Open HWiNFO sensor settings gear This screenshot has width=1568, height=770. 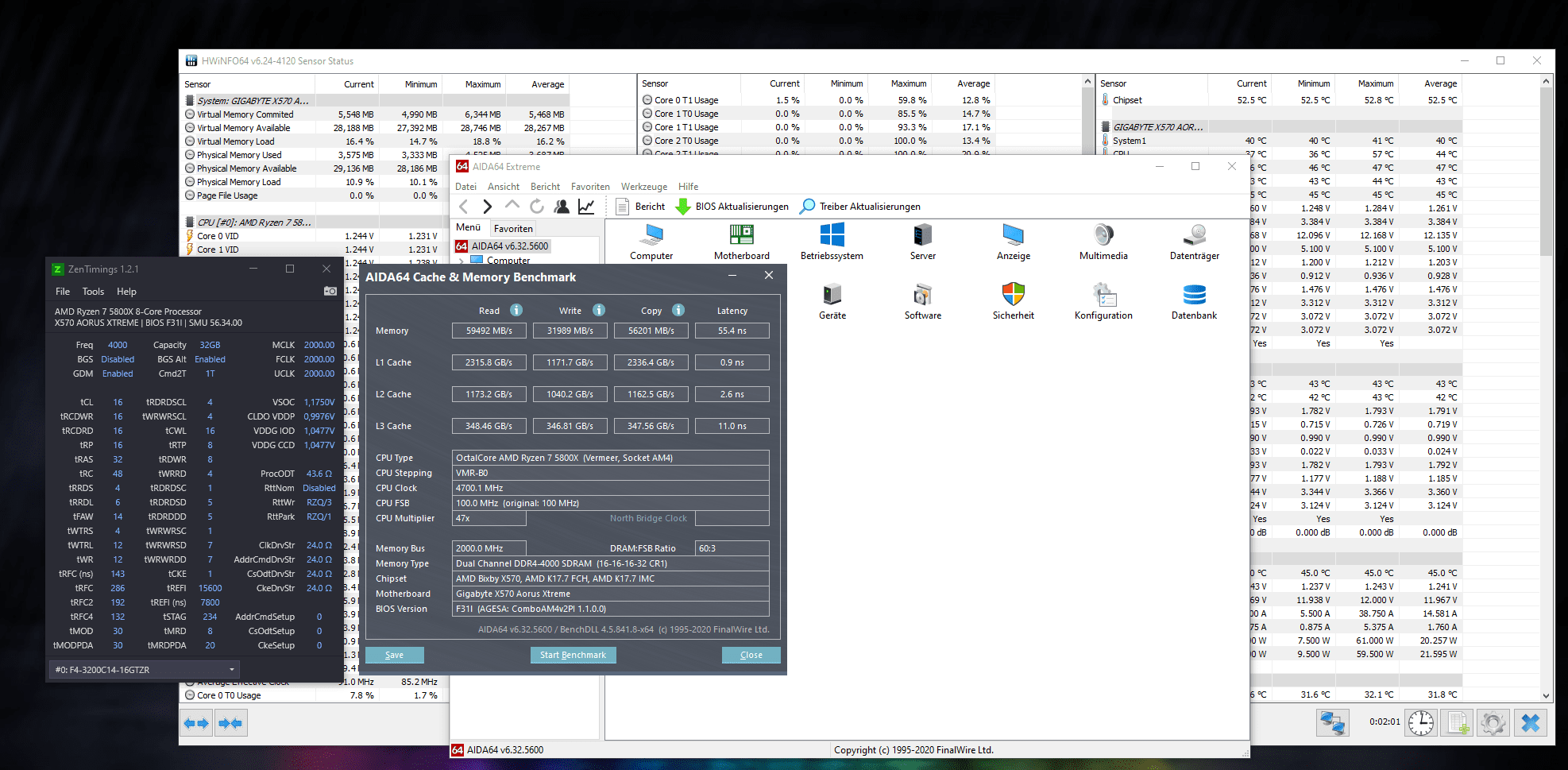coord(1493,723)
